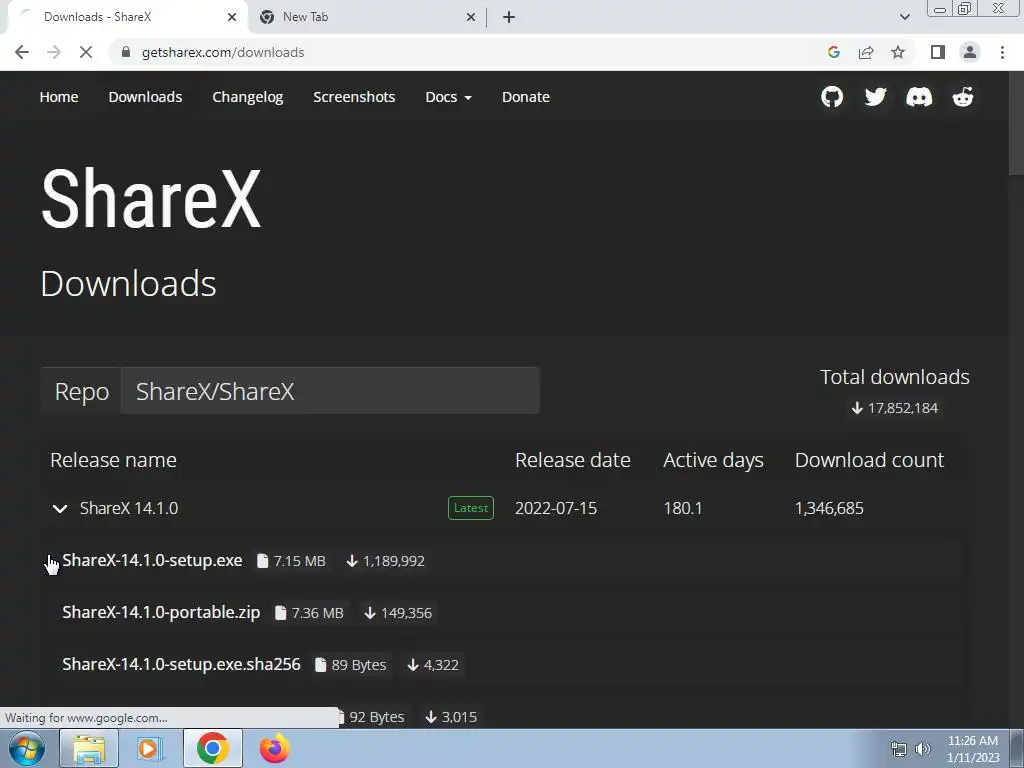This screenshot has height=768, width=1024.
Task: Click the Active days column header
Action: (x=713, y=460)
